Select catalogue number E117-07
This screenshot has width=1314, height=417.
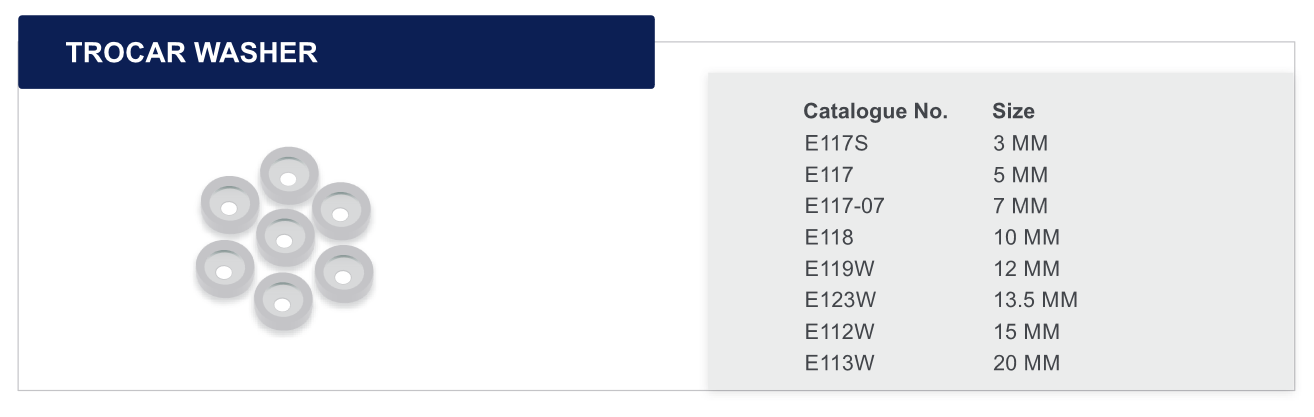[x=845, y=206]
